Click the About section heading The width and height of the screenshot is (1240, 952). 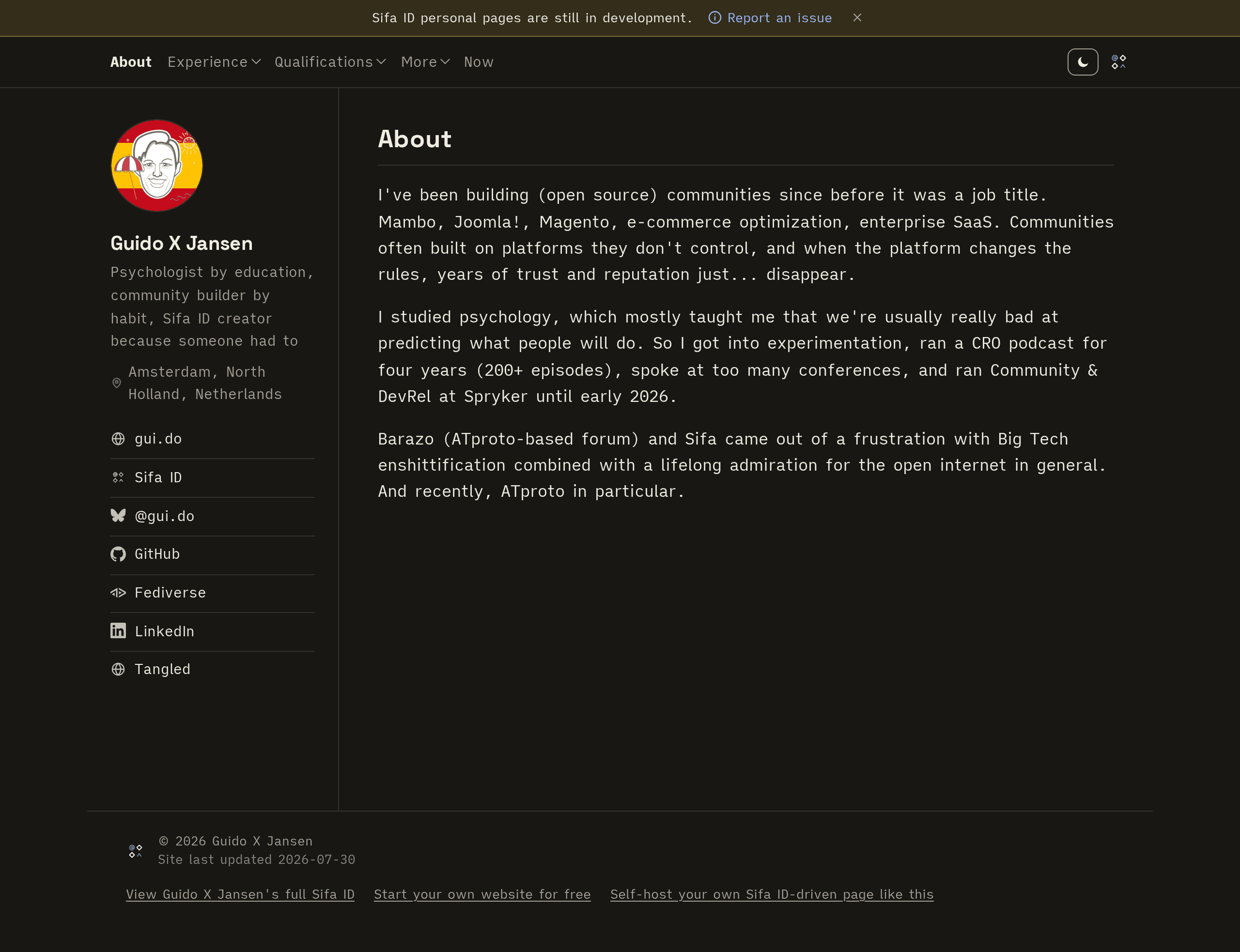click(415, 139)
